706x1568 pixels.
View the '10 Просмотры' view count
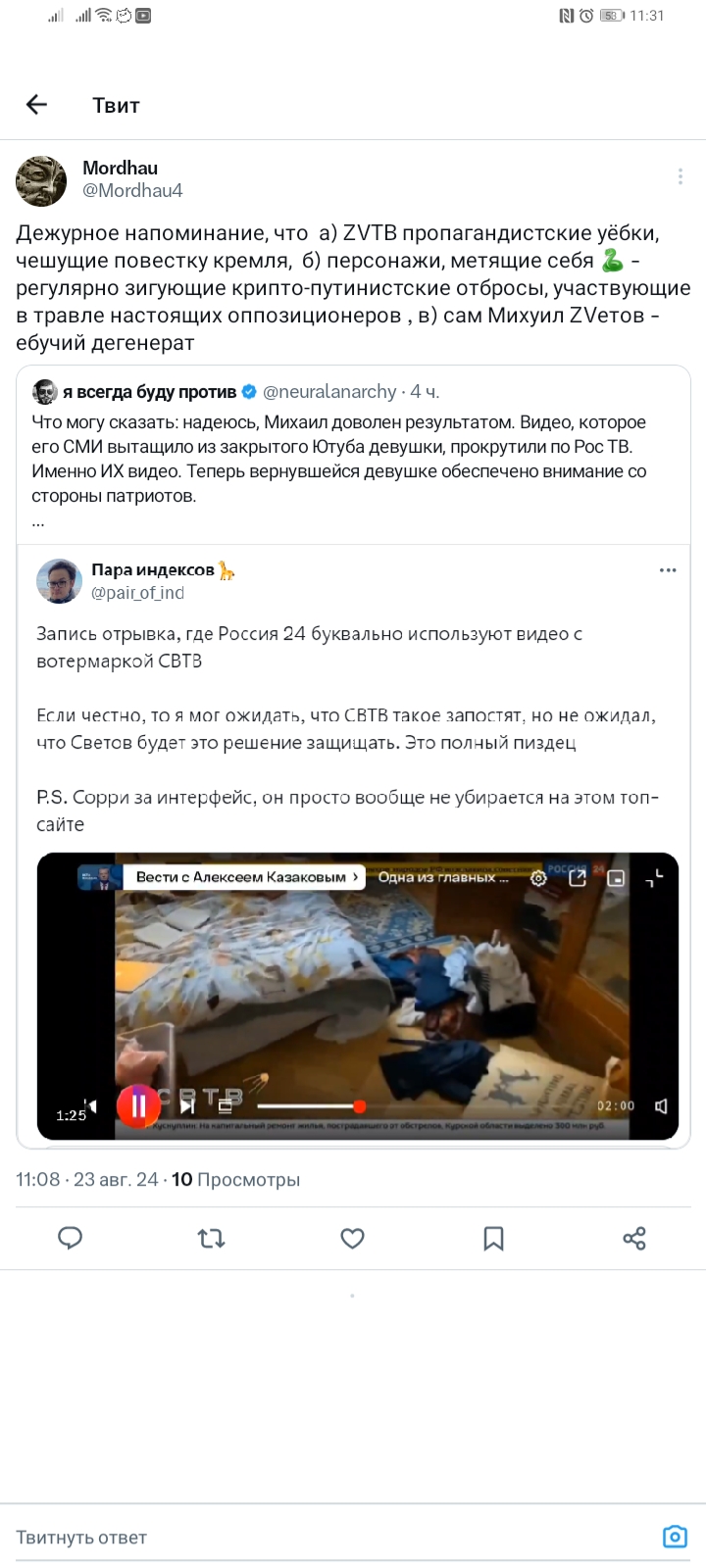(235, 1179)
